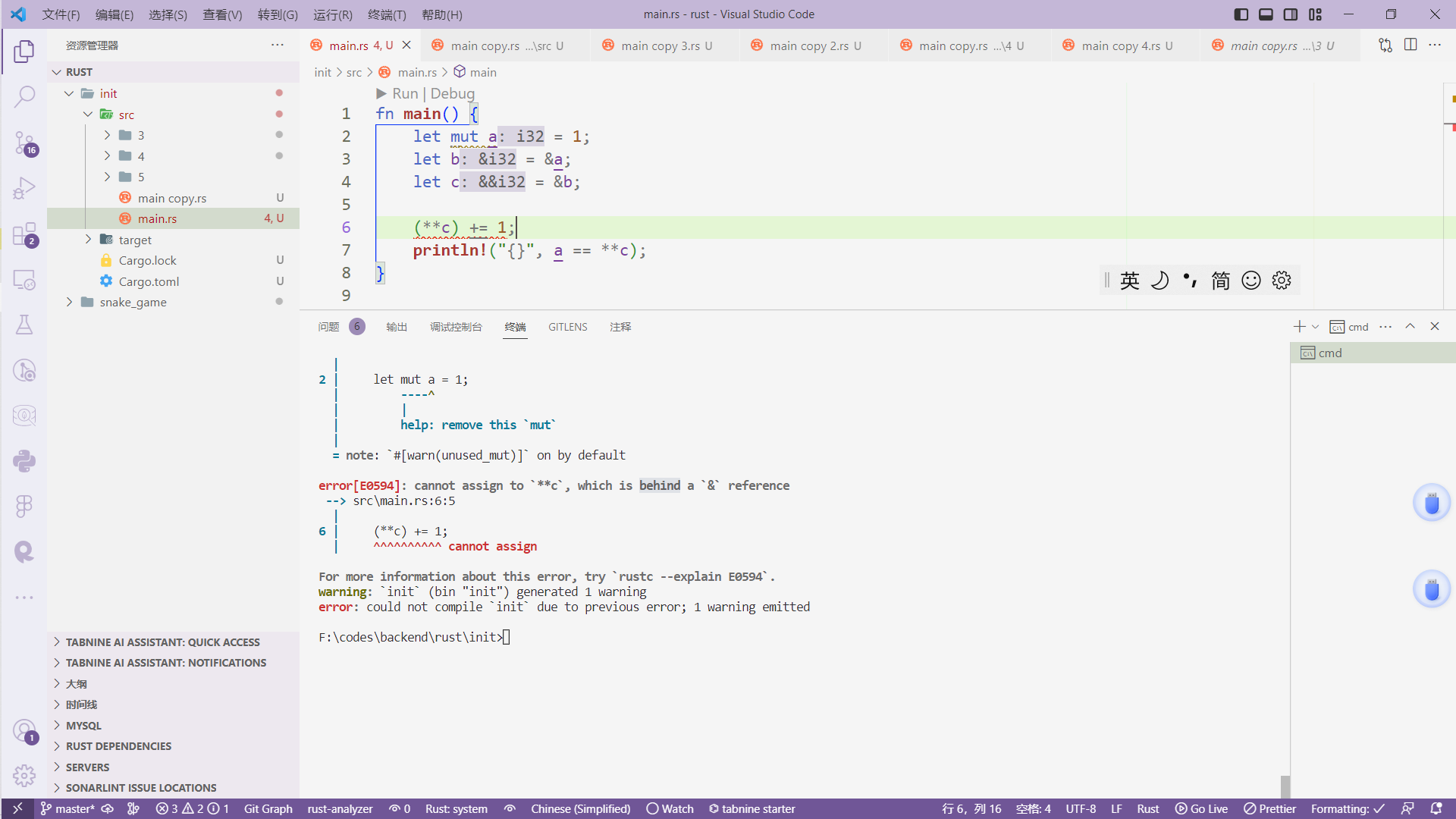
Task: Toggle the IME moon half-width mode
Action: tap(1159, 281)
